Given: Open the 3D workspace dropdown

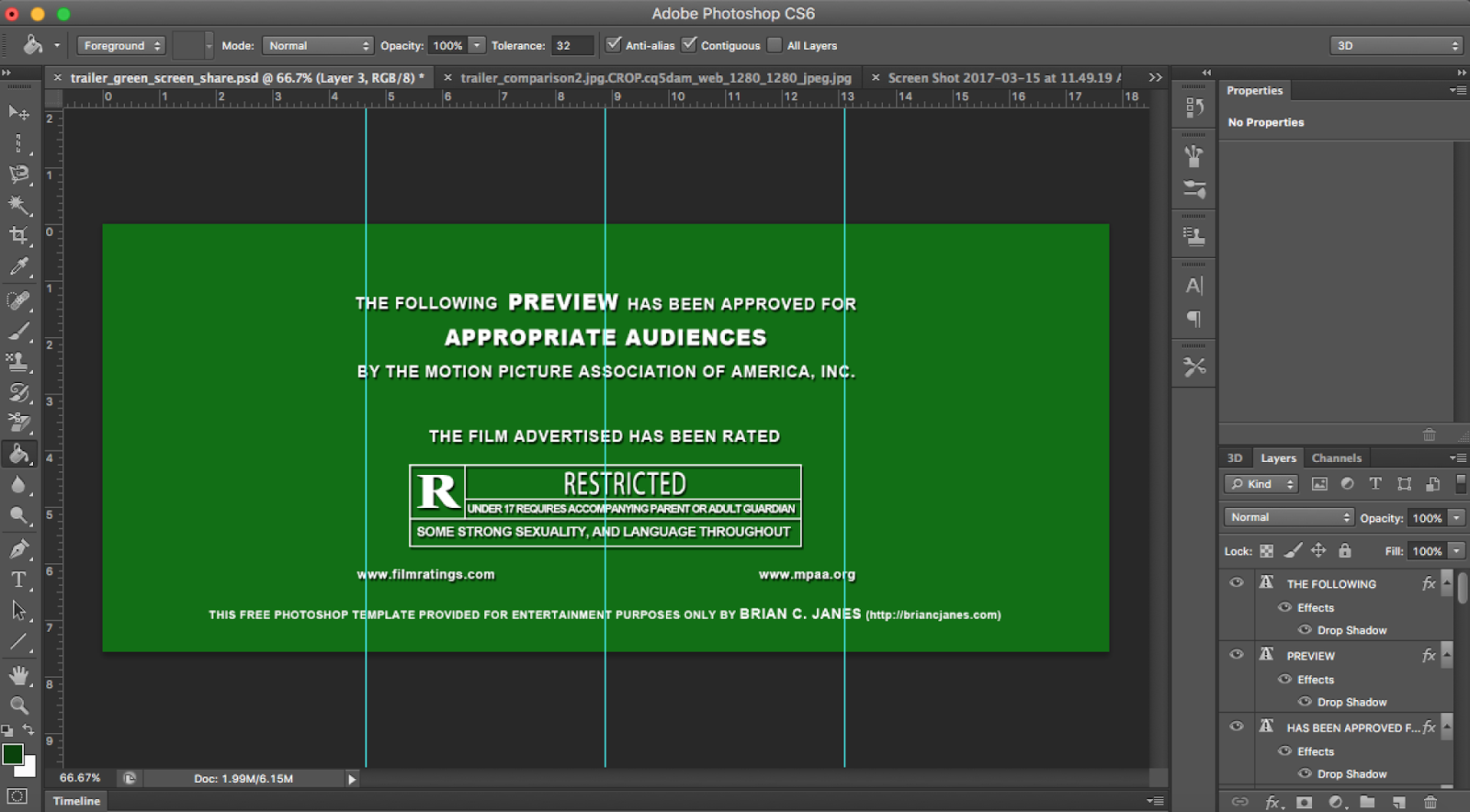Looking at the screenshot, I should point(1396,45).
